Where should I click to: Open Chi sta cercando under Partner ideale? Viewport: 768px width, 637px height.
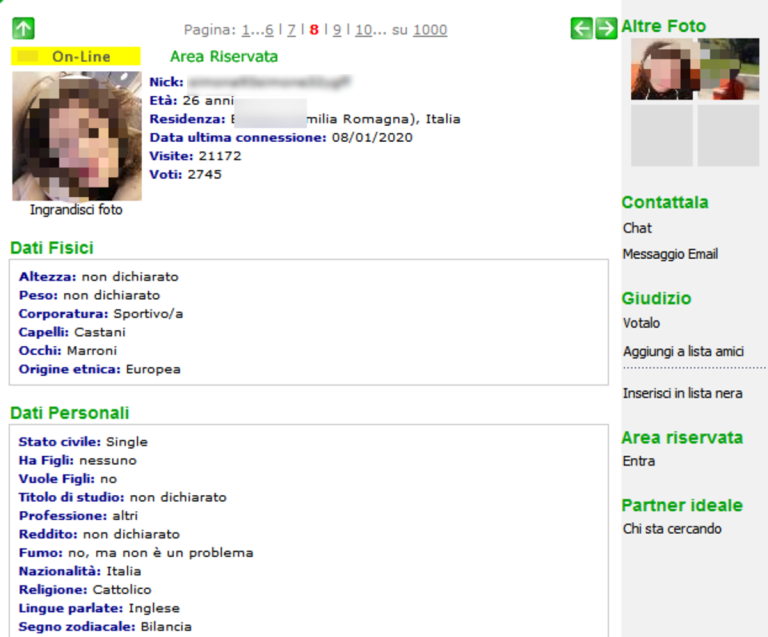[671, 528]
